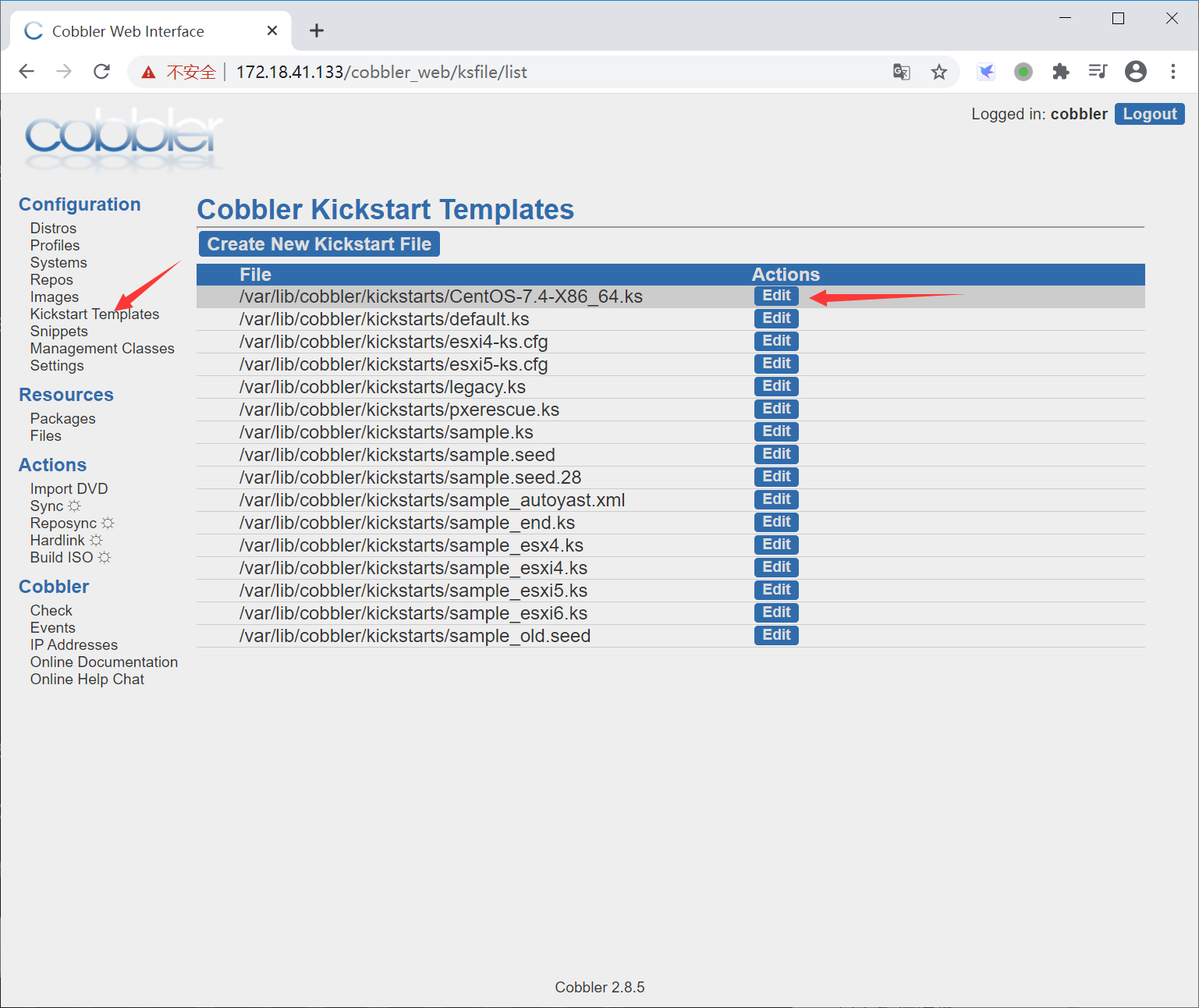Edit the sample.seed.28 file
1199x1008 pixels.
[x=776, y=477]
